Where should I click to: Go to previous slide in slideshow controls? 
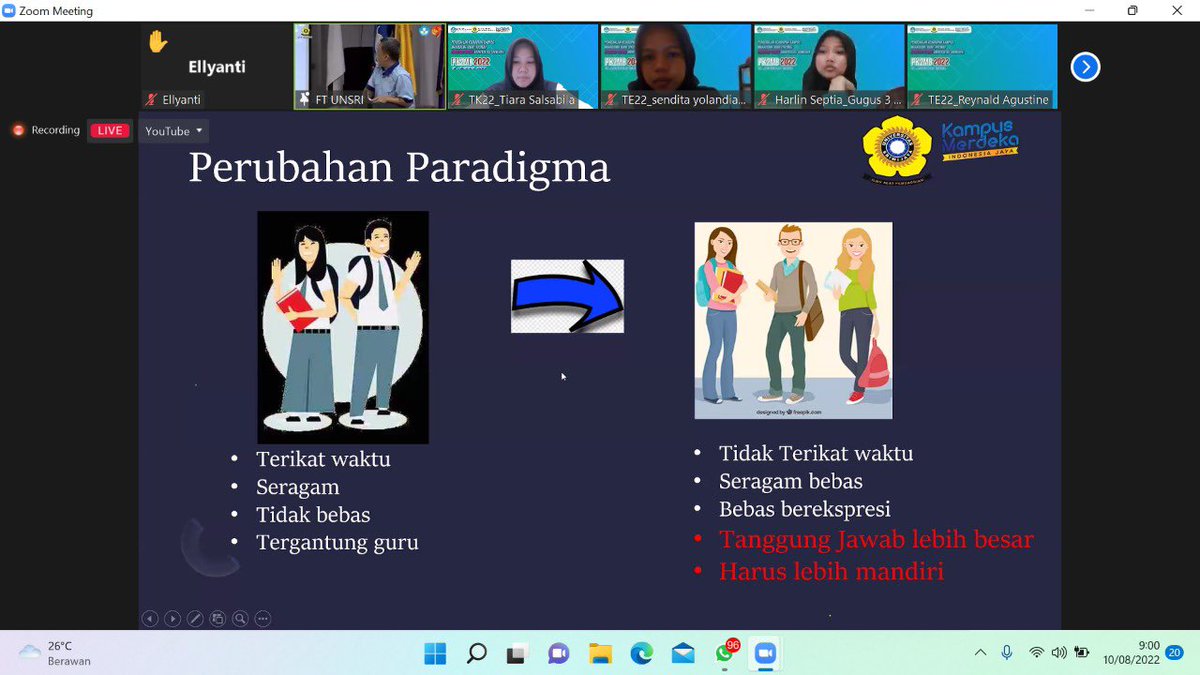point(150,619)
